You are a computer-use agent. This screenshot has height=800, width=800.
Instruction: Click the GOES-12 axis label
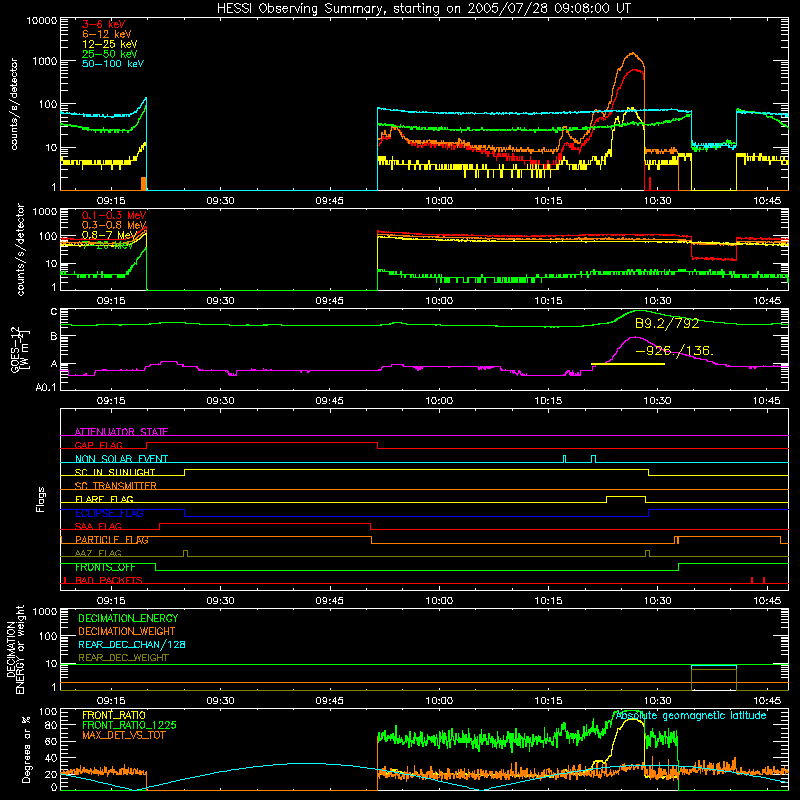(20, 350)
